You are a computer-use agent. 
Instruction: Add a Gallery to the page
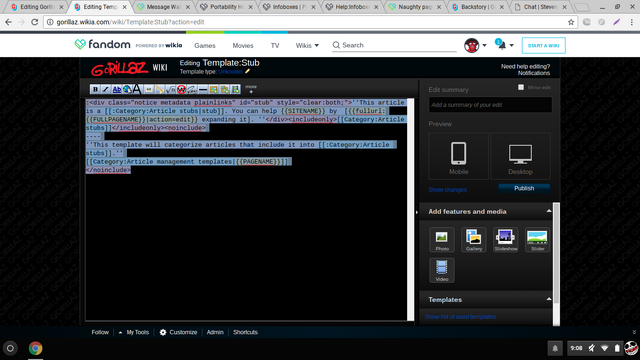[474, 240]
